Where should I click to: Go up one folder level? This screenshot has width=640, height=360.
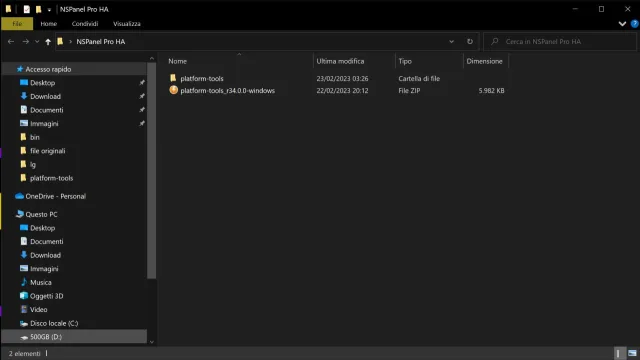[x=48, y=42]
